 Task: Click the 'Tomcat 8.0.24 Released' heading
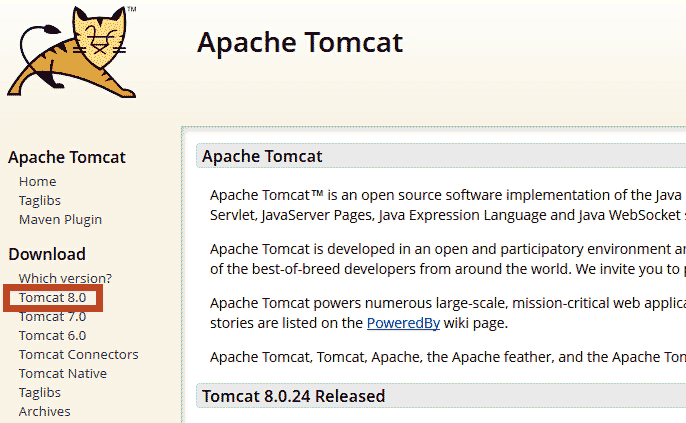(293, 396)
